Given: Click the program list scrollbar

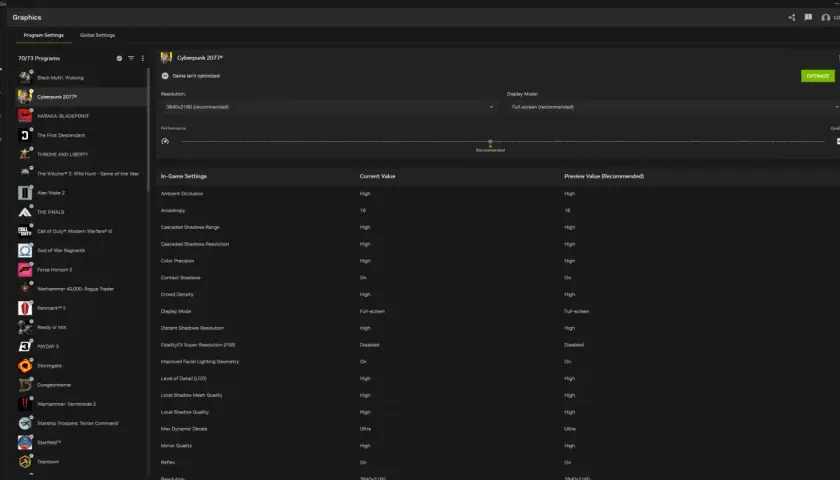Looking at the screenshot, I should click(x=148, y=129).
